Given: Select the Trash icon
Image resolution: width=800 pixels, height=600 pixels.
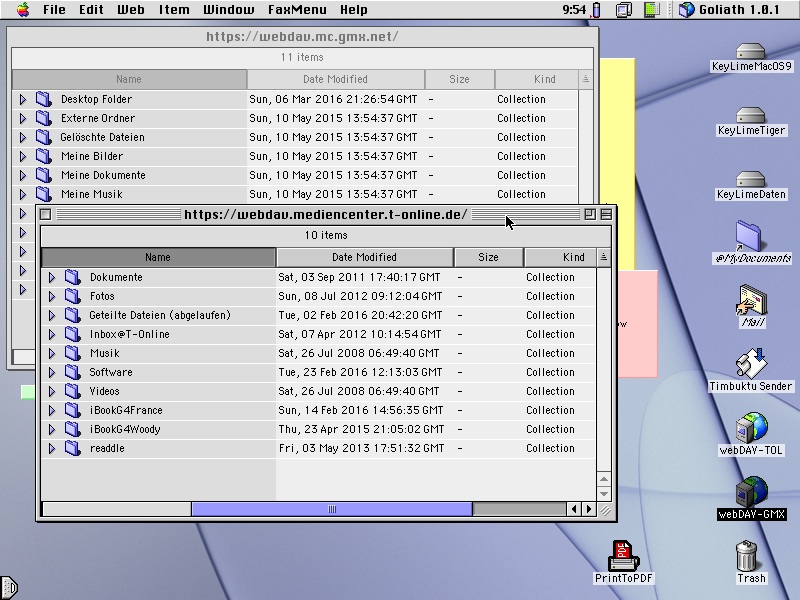Looking at the screenshot, I should click(746, 556).
